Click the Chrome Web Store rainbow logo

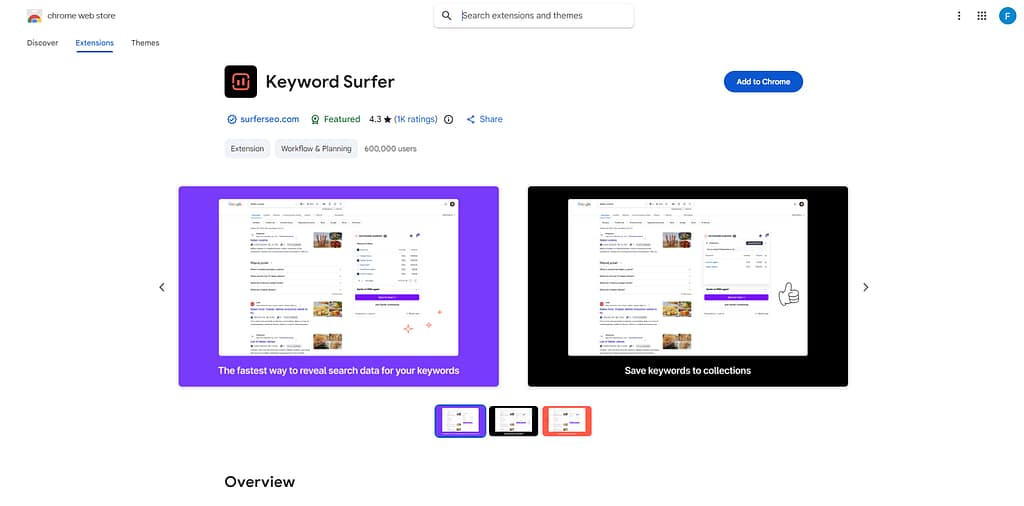(35, 16)
